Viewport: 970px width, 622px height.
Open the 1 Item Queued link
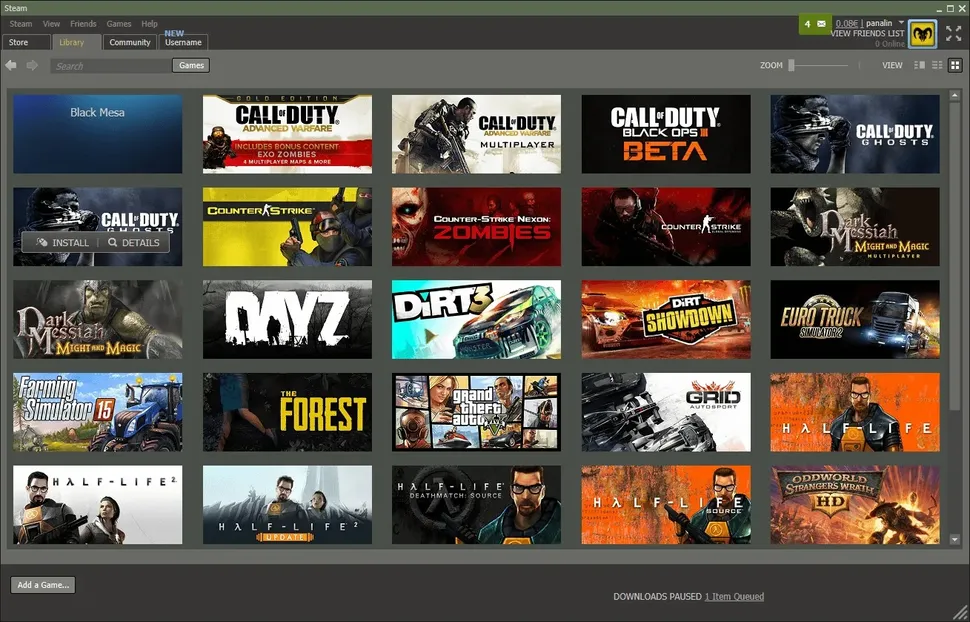(734, 597)
